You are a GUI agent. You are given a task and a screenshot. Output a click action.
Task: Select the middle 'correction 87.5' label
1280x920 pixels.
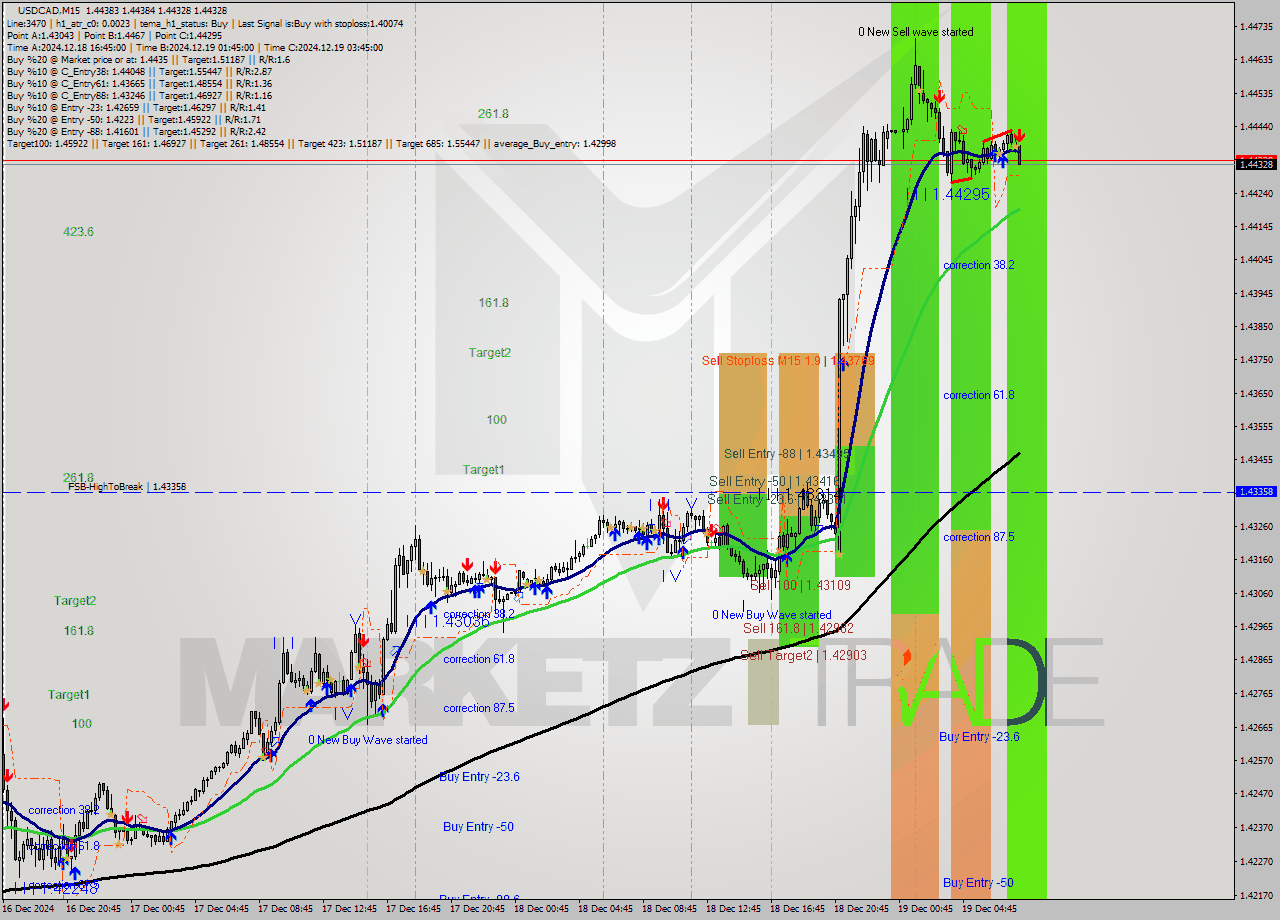pos(479,708)
